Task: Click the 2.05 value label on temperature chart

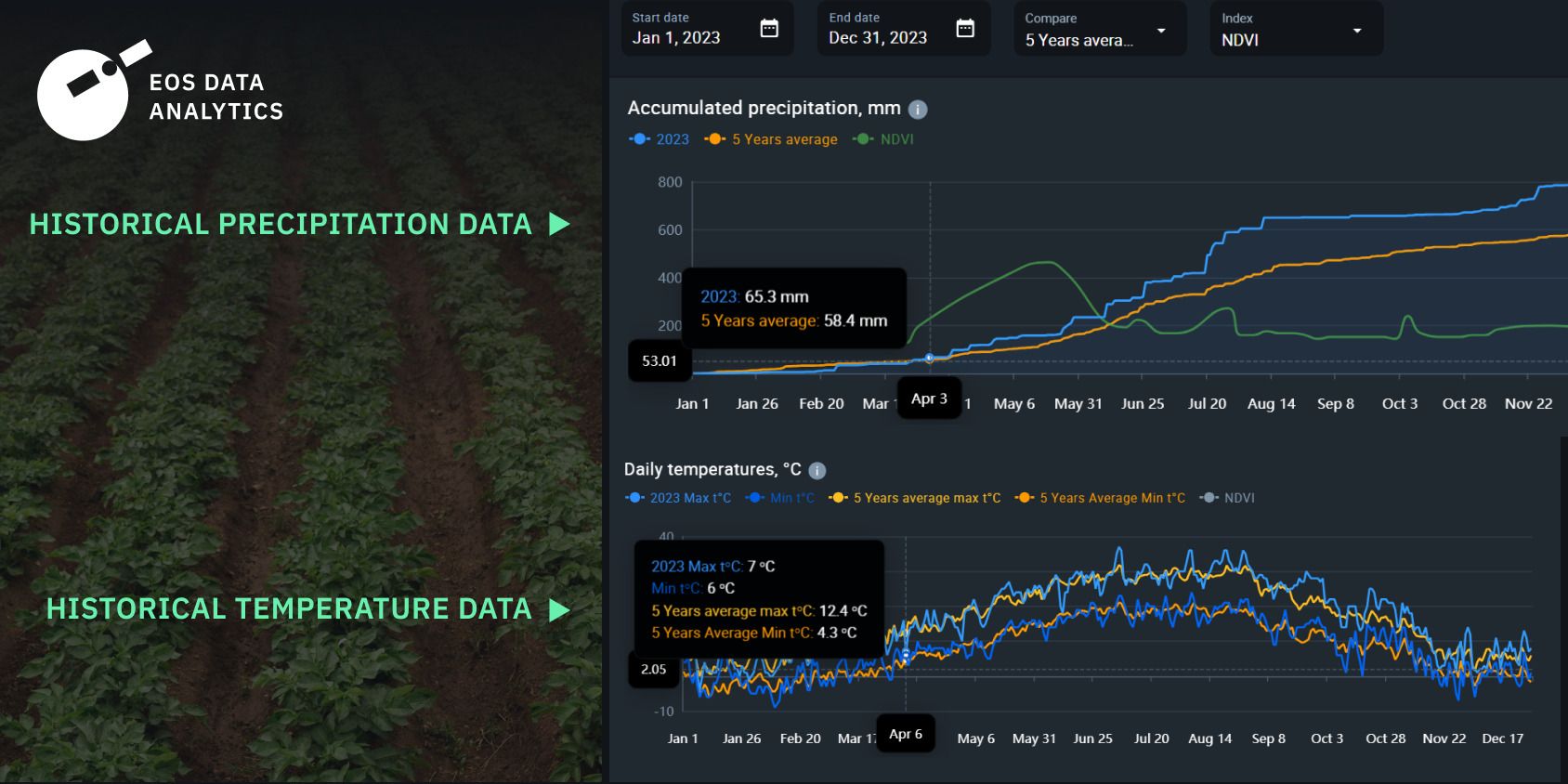Action: (x=654, y=669)
